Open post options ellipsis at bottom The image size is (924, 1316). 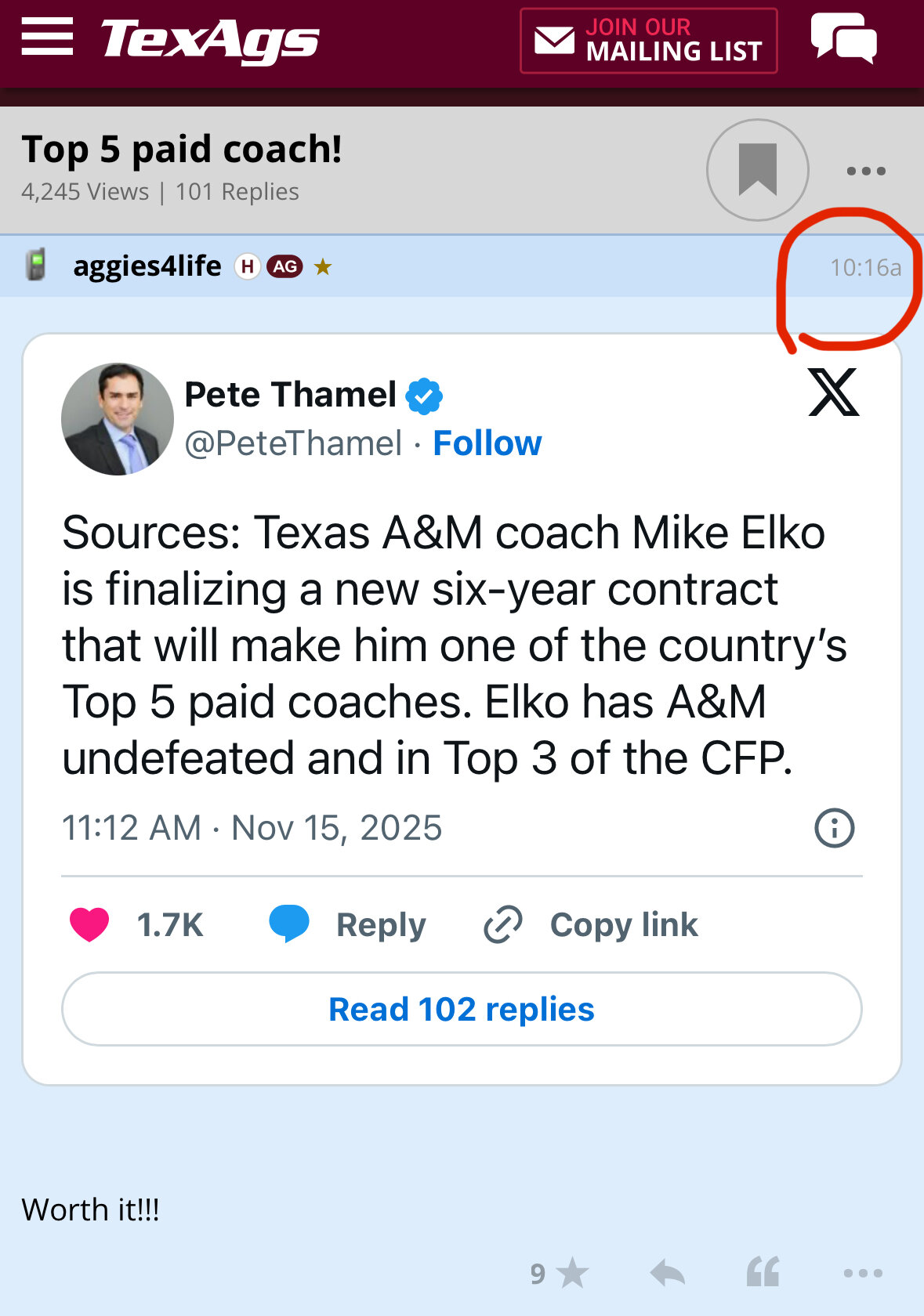(863, 1274)
